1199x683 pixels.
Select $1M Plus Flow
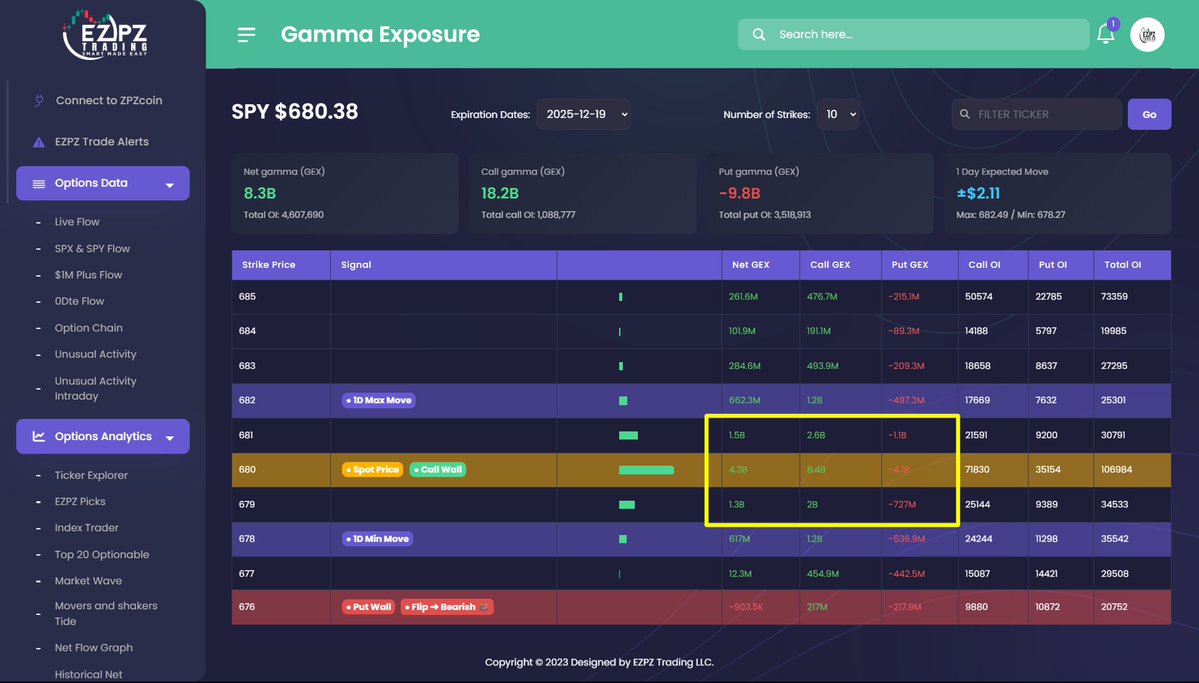88,275
